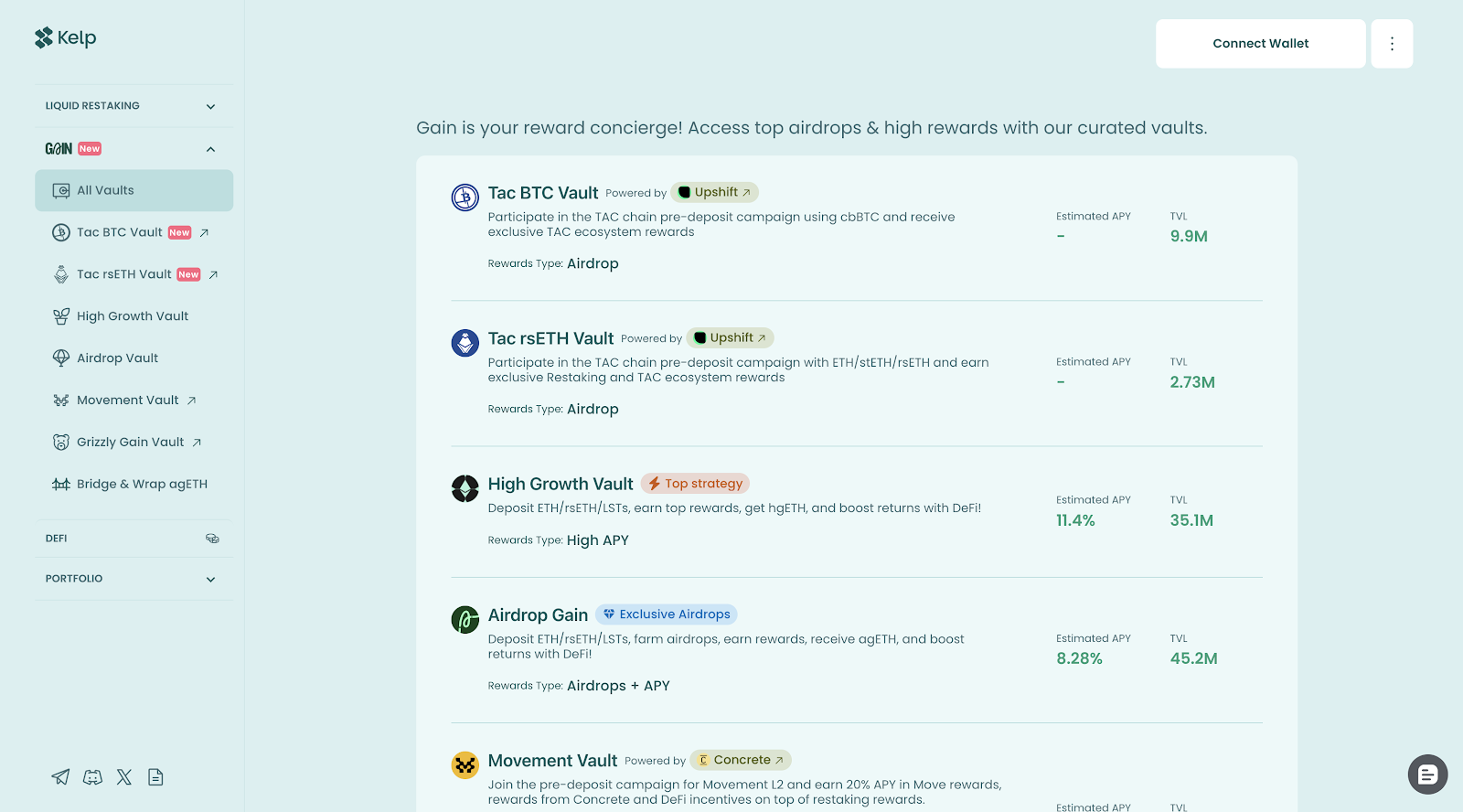The image size is (1463, 812).
Task: Open Bridge & Wrap agETH page
Action: [x=142, y=484]
